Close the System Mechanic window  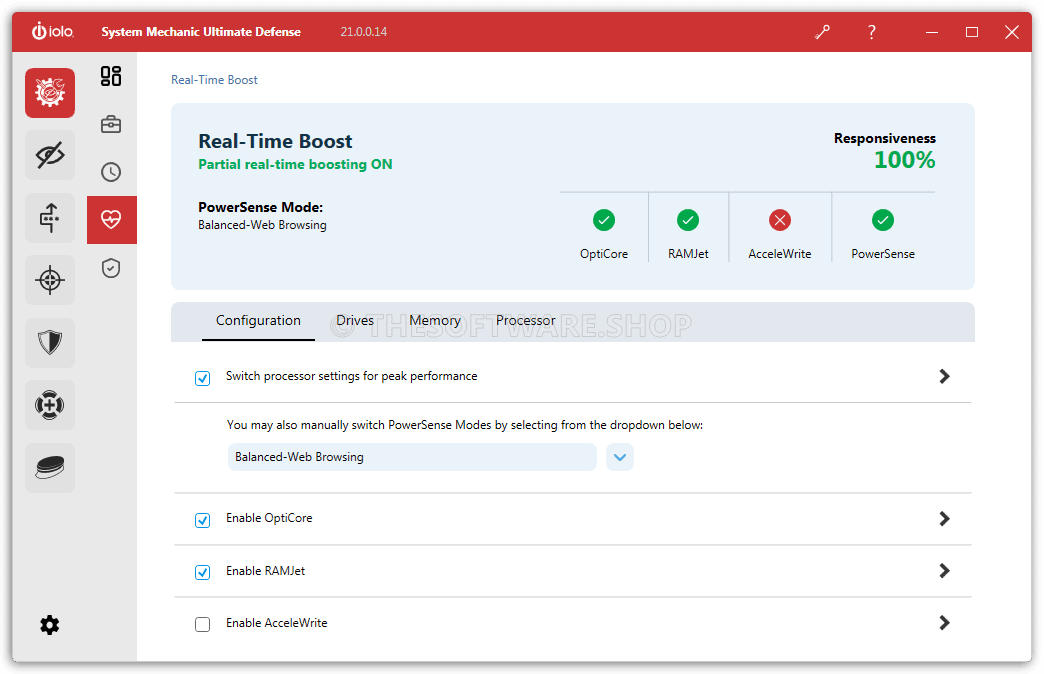coord(1012,32)
